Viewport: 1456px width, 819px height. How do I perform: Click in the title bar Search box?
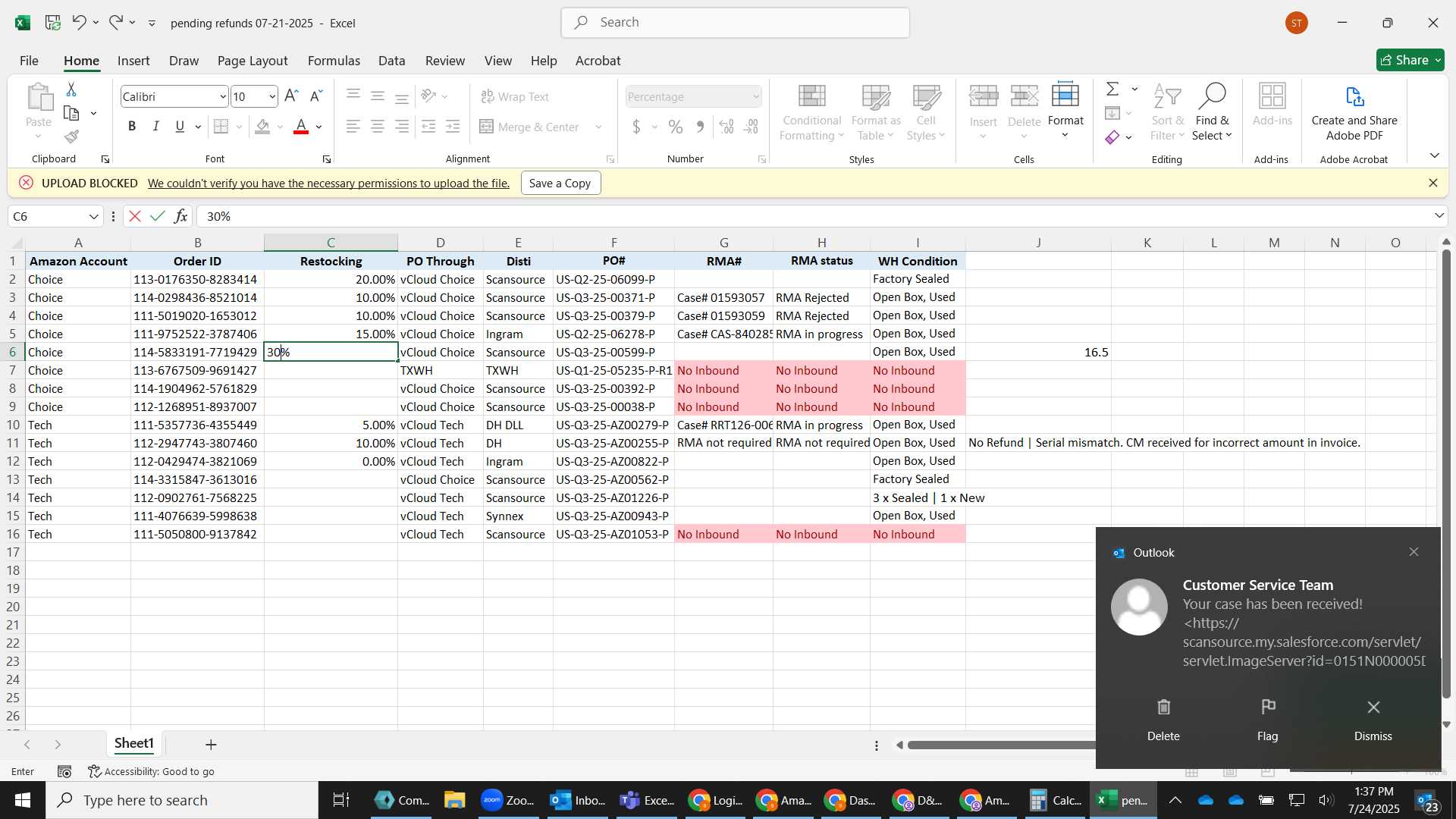[735, 23]
